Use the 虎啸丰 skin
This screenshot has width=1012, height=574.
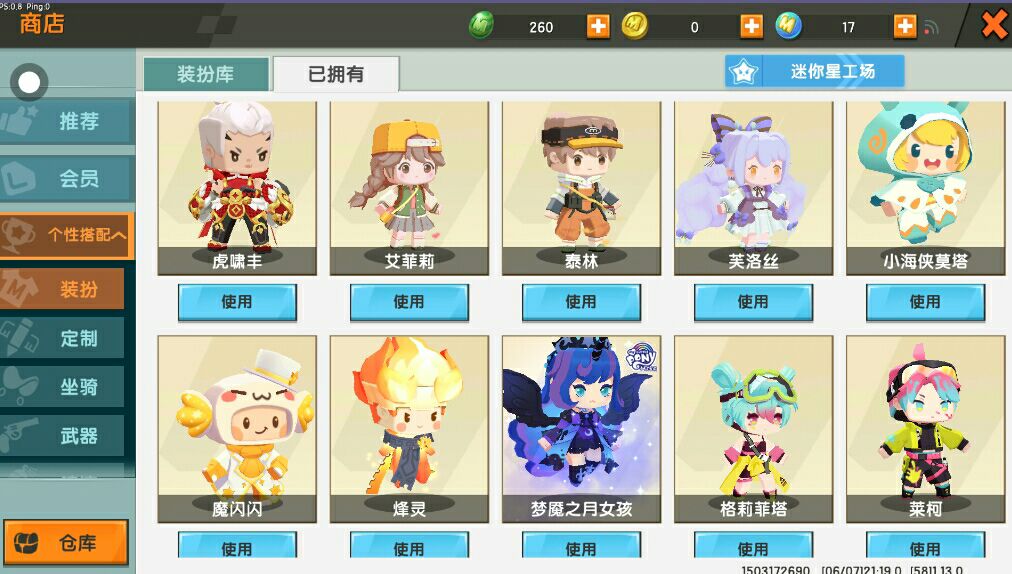(237, 302)
